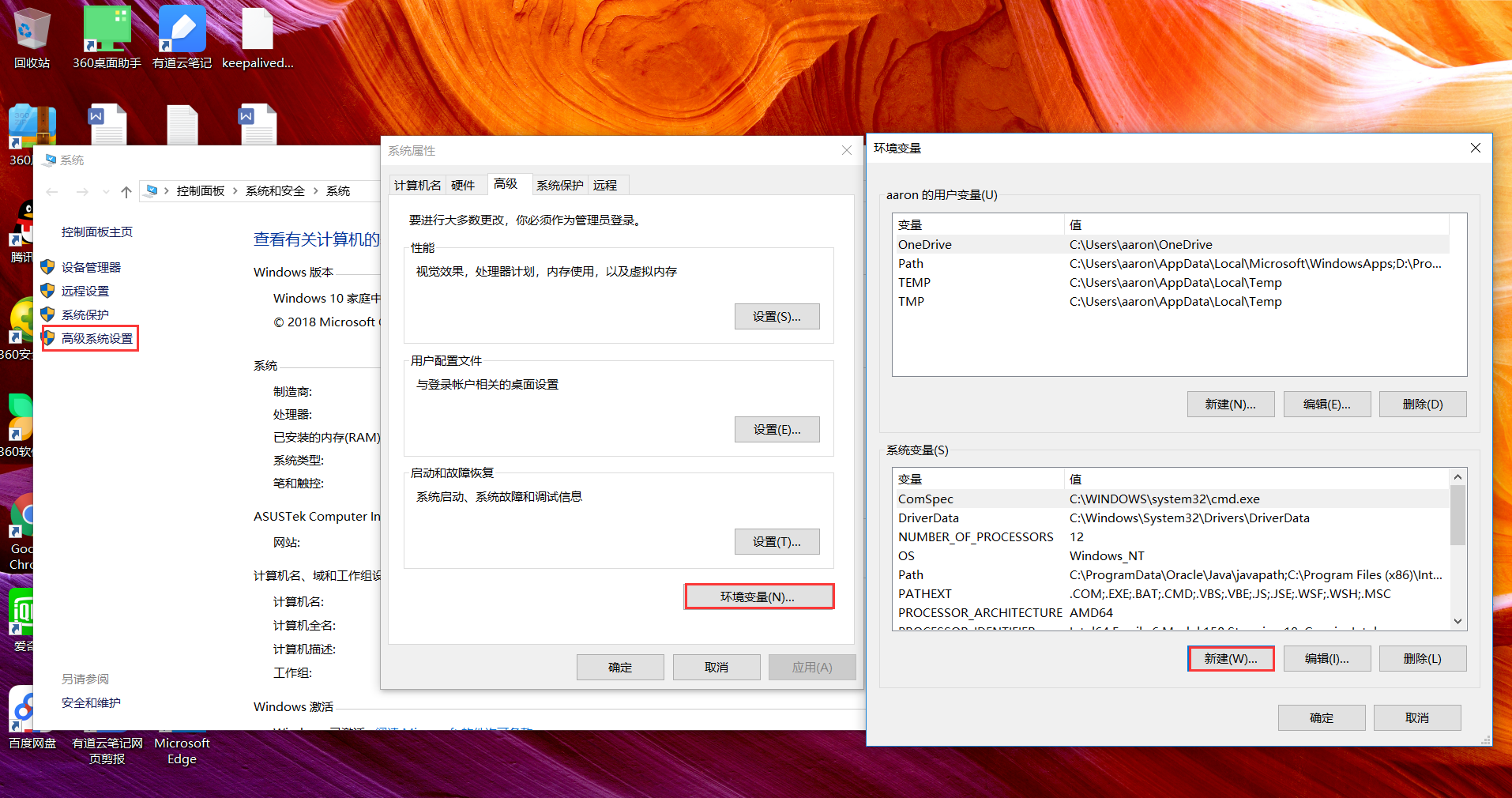Select PATHEXT system variable row
This screenshot has width=1512, height=798.
(x=1171, y=593)
